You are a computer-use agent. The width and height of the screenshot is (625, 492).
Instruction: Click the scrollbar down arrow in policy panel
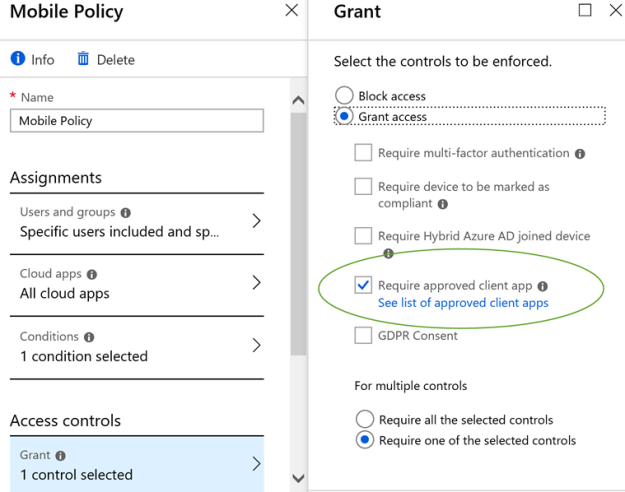pyautogui.click(x=298, y=479)
